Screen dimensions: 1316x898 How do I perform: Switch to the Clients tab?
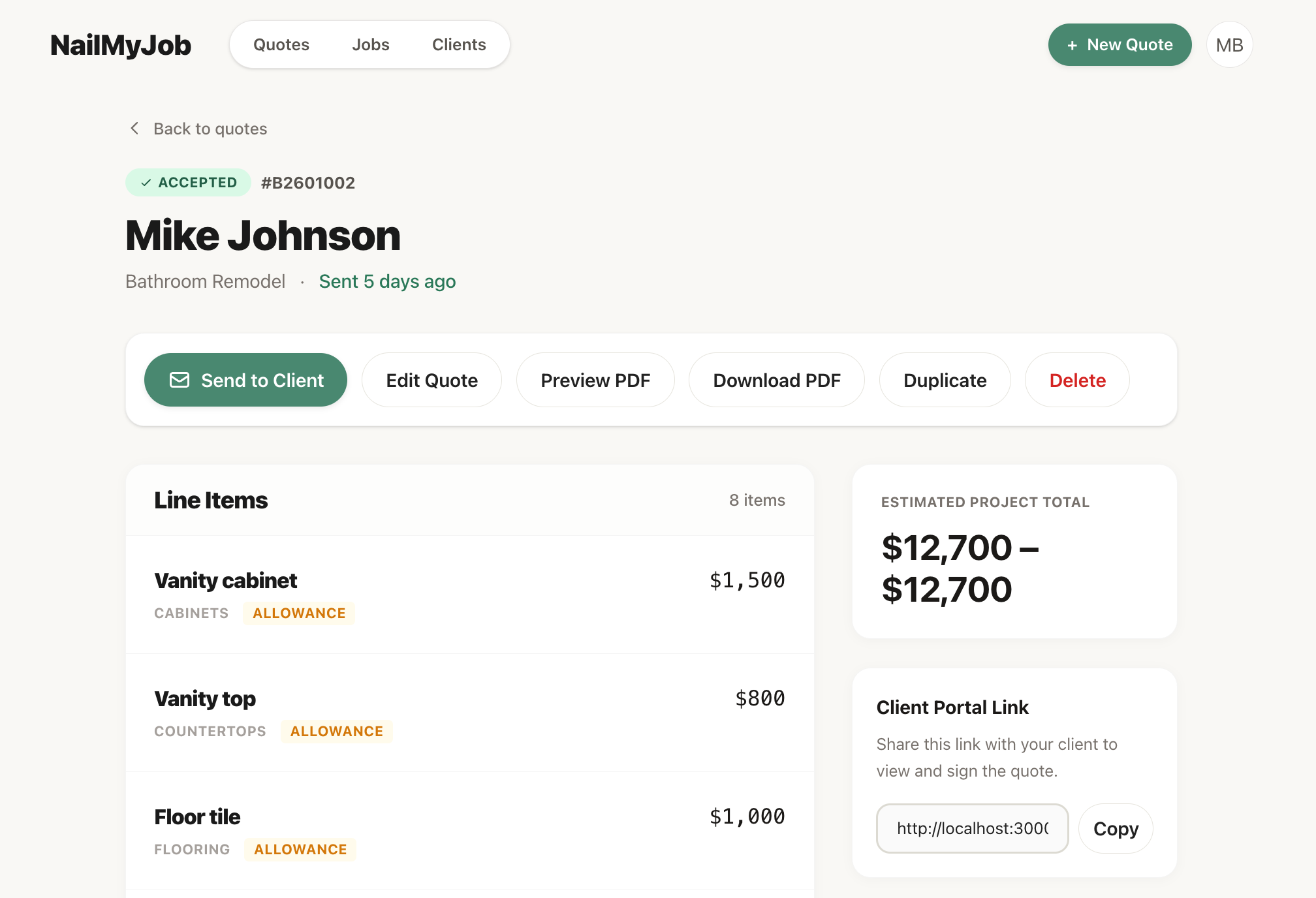[458, 44]
